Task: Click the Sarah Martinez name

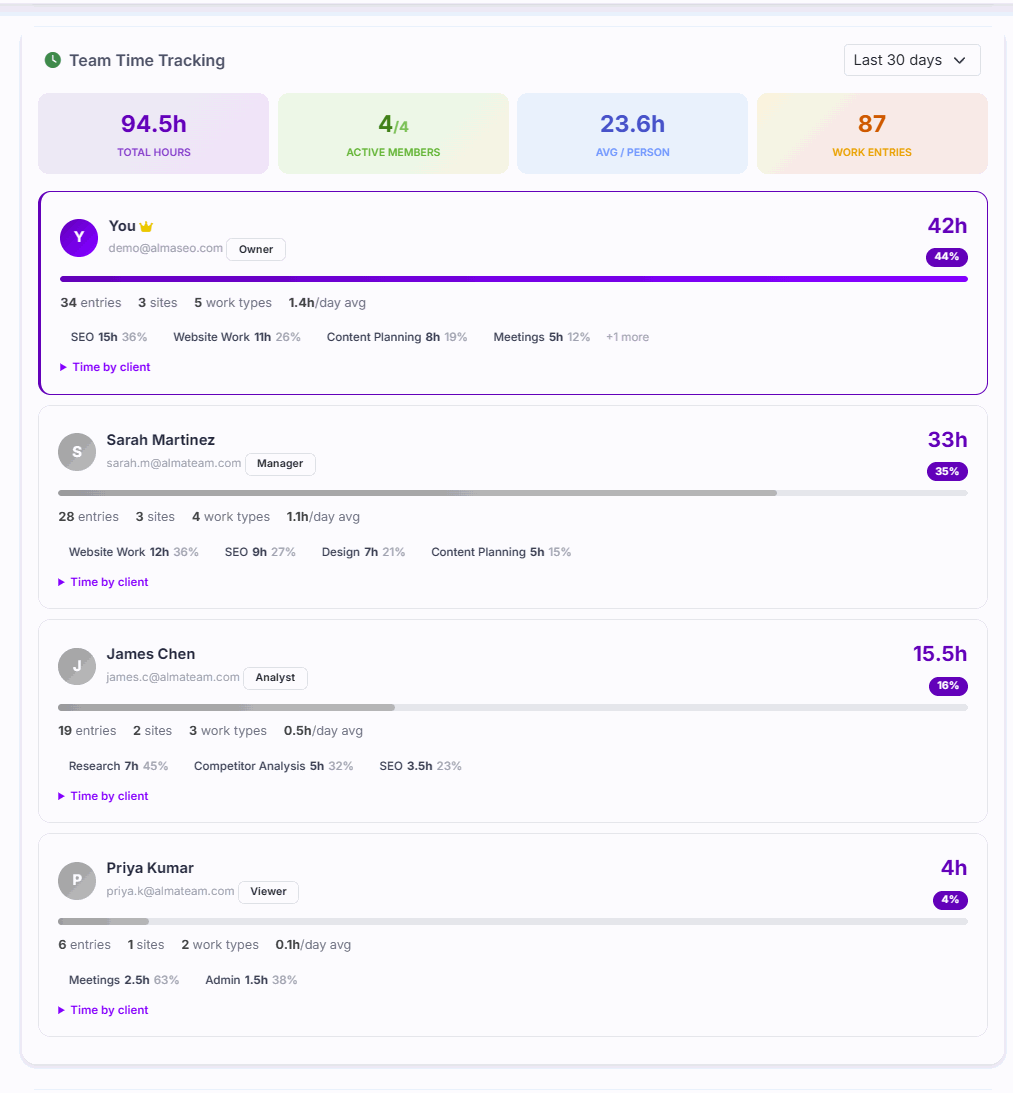Action: pyautogui.click(x=160, y=440)
